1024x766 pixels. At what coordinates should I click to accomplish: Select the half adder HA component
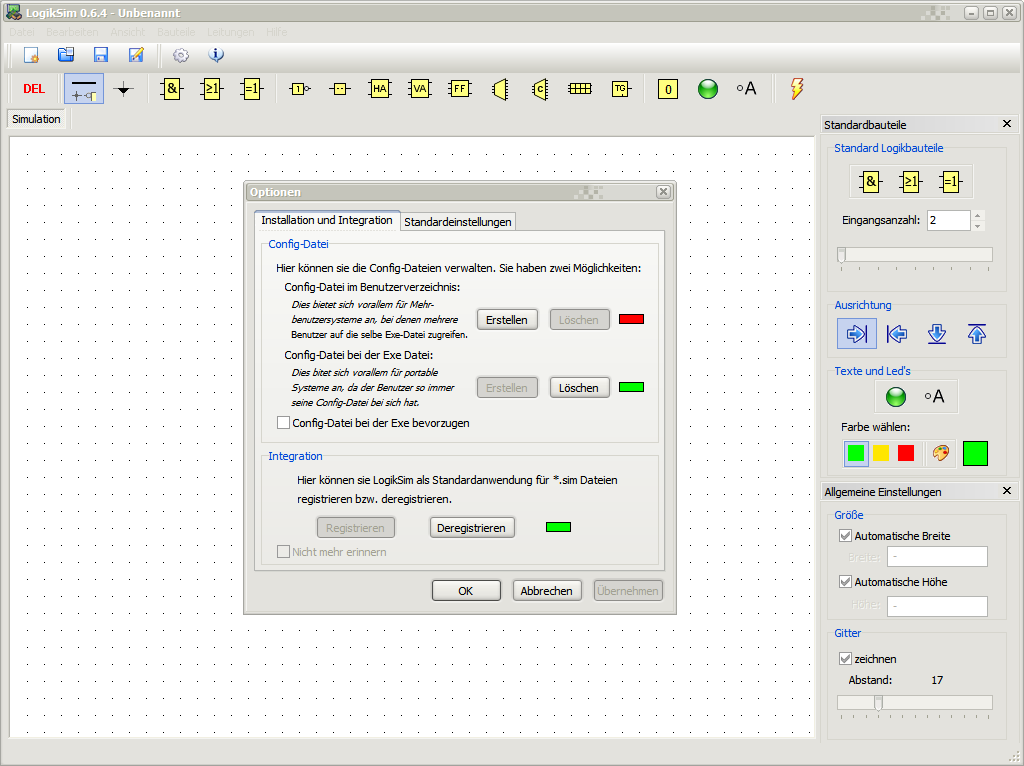tap(379, 89)
